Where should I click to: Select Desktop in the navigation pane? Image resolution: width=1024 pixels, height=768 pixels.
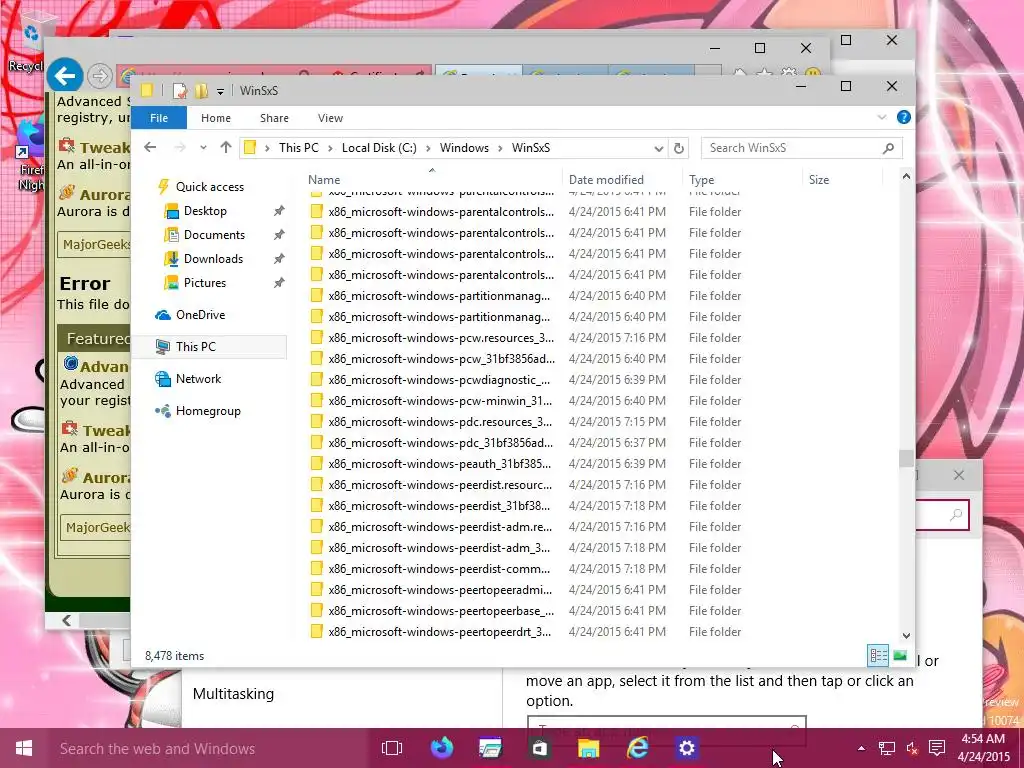(204, 211)
